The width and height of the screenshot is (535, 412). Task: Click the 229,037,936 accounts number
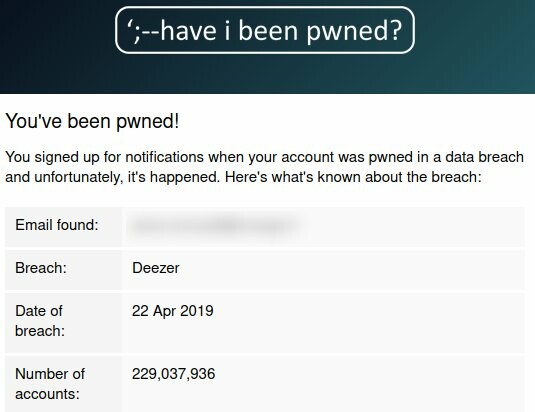[x=173, y=374]
